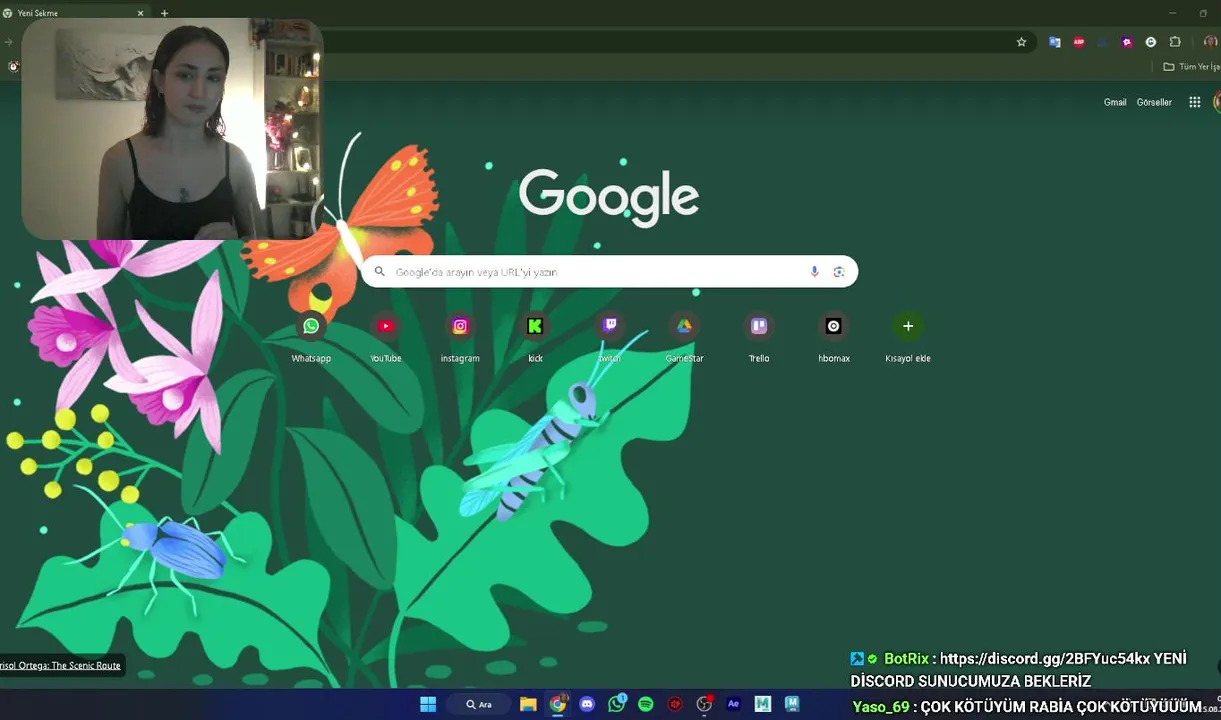Open the Adblock Plus extension
This screenshot has height=720, width=1221.
click(x=1078, y=42)
